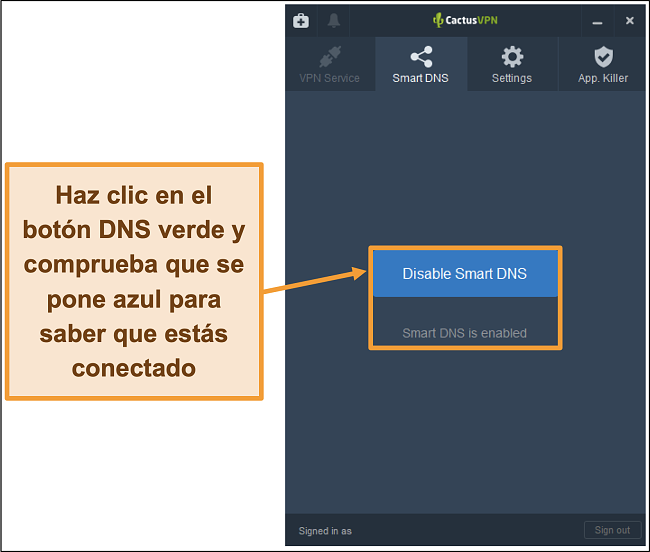Minimize the CactusVPN window
The image size is (650, 552).
coord(597,21)
